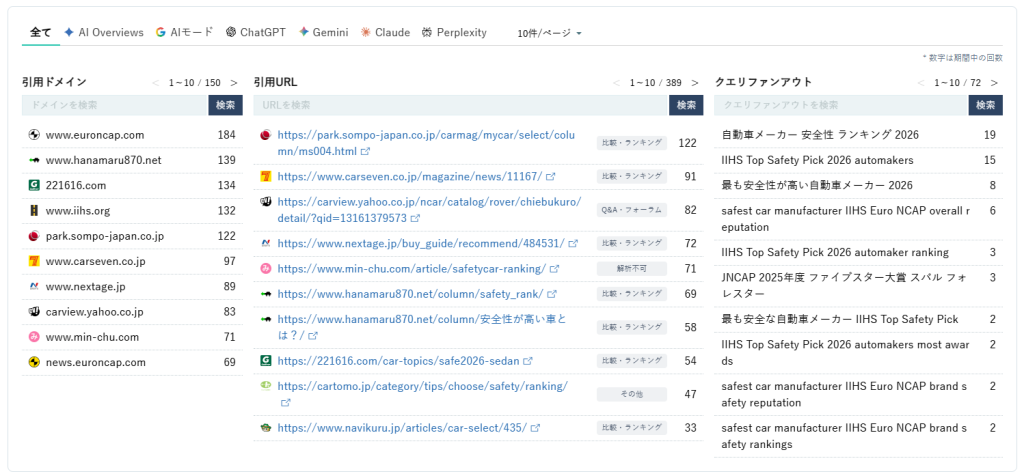Open the carview.yahoo.co.jp chiebukuro link
This screenshot has width=1024, height=476.
428,210
